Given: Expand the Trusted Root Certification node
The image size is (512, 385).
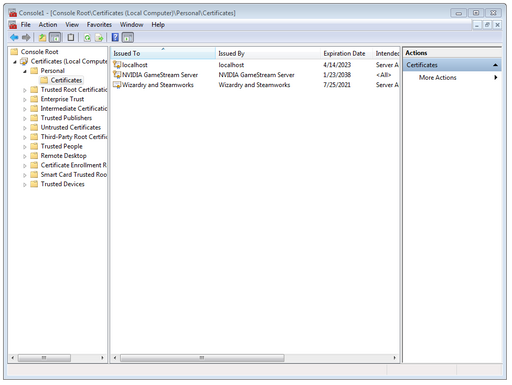Looking at the screenshot, I should [25, 90].
